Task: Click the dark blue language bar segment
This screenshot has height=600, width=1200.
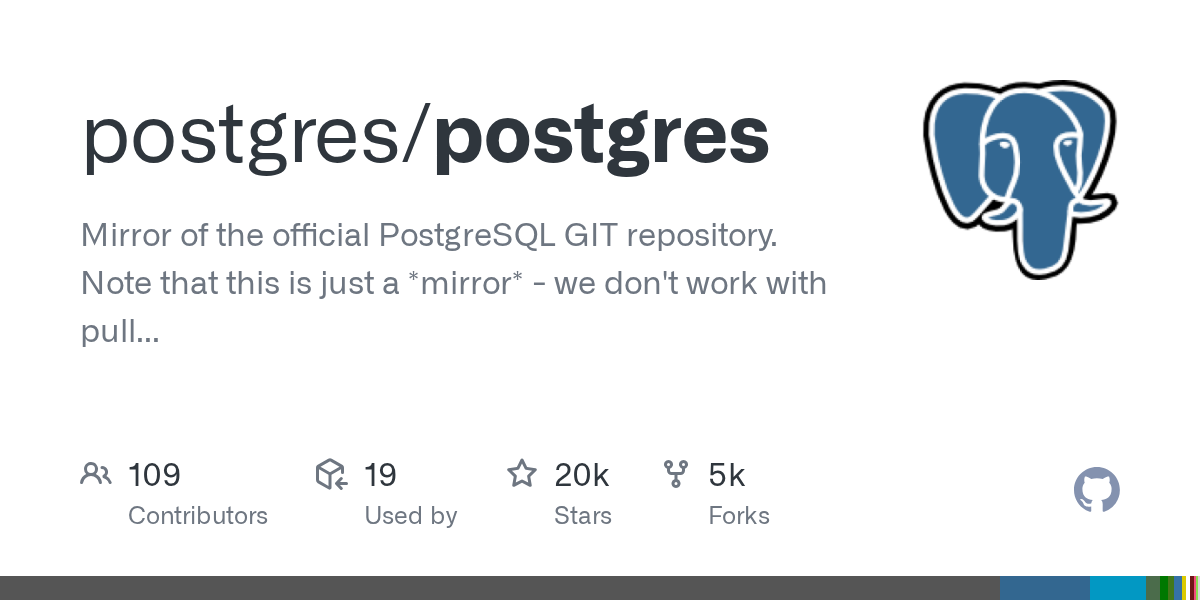Action: click(1044, 588)
